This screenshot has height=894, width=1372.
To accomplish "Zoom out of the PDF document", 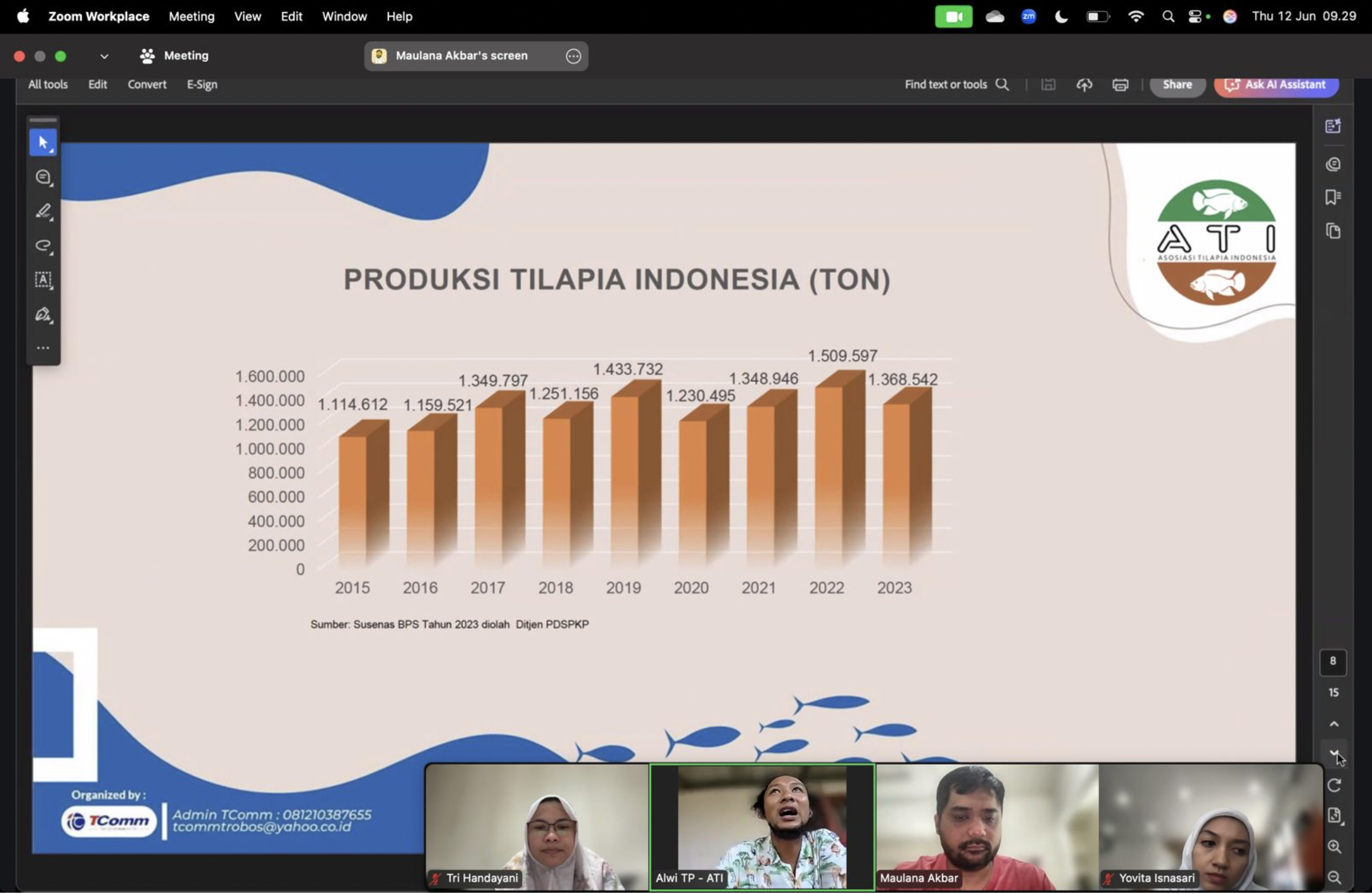I will point(1334,878).
